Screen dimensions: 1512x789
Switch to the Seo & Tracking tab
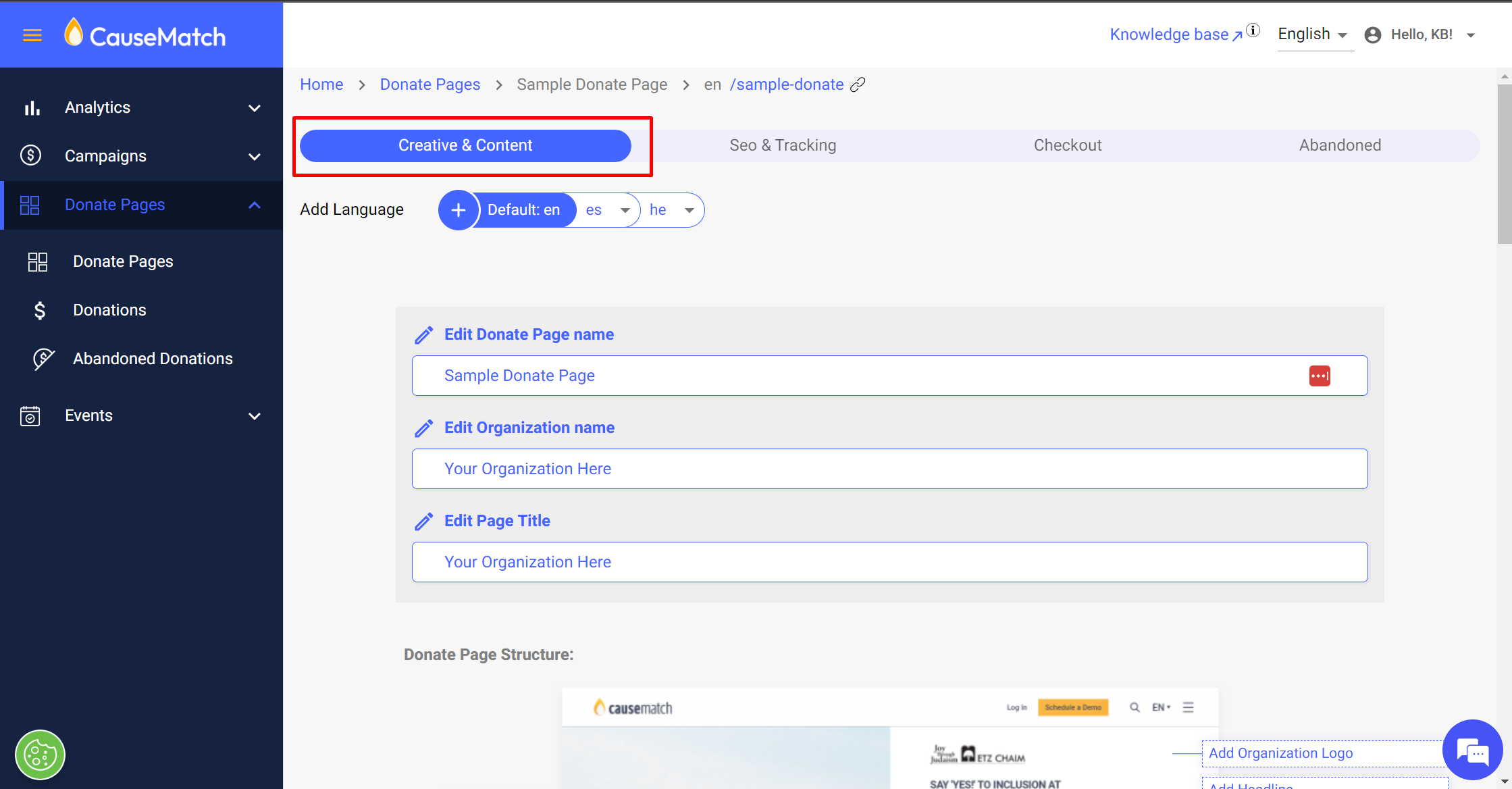point(782,145)
